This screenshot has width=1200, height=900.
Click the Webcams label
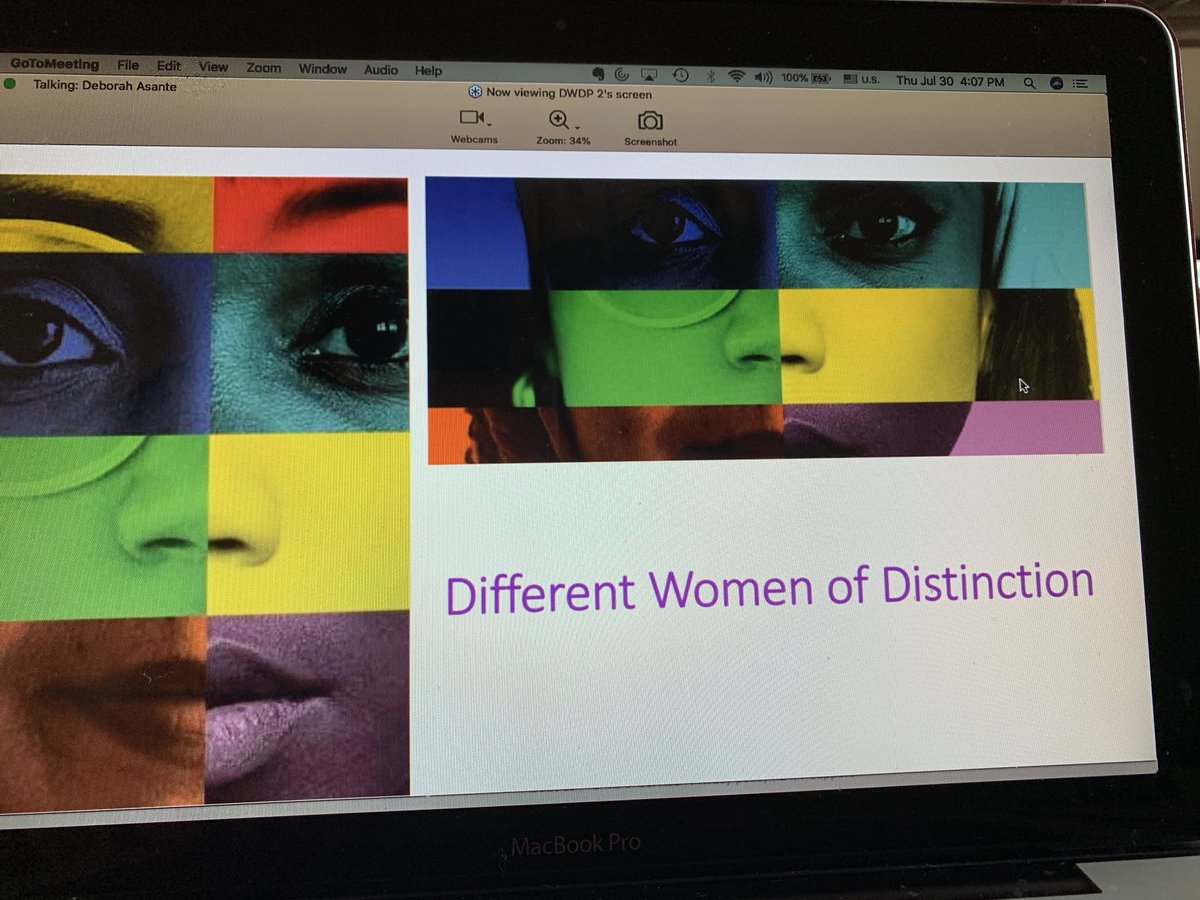coord(474,139)
